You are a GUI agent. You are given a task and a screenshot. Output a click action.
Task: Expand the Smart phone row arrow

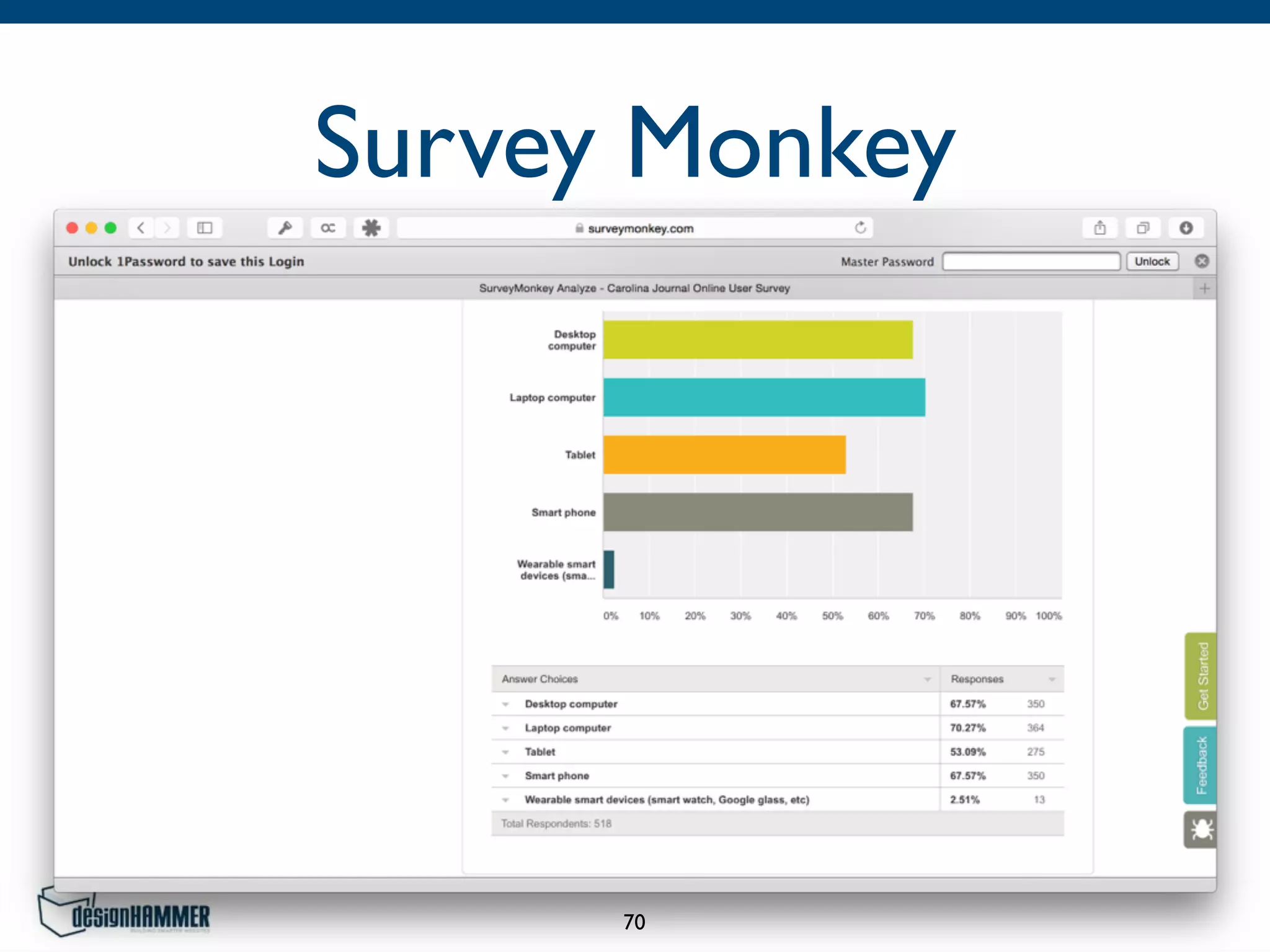pos(505,776)
